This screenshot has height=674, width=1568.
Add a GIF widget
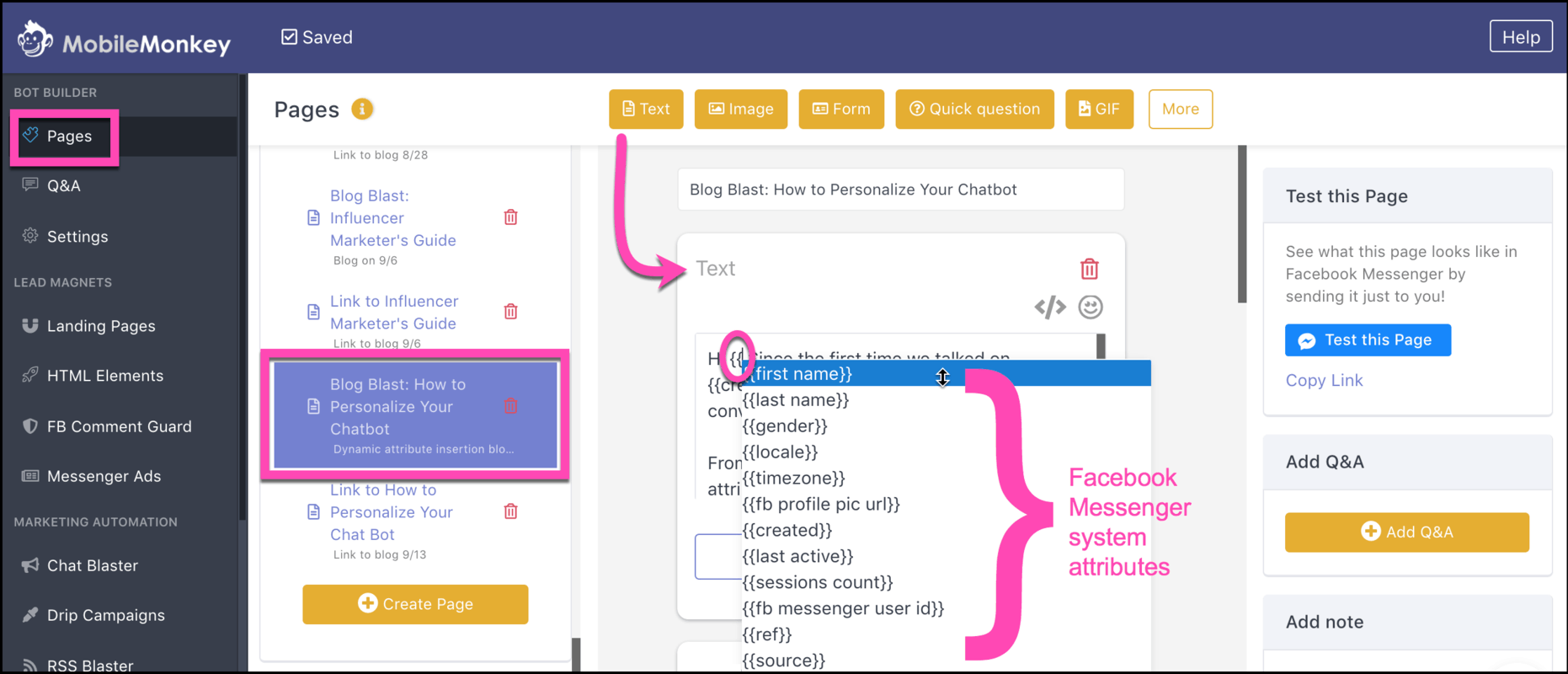click(1099, 110)
